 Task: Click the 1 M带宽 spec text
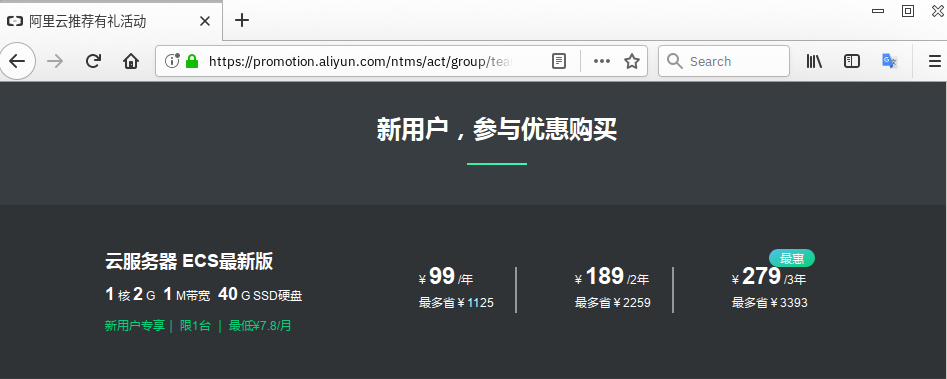pyautogui.click(x=187, y=295)
